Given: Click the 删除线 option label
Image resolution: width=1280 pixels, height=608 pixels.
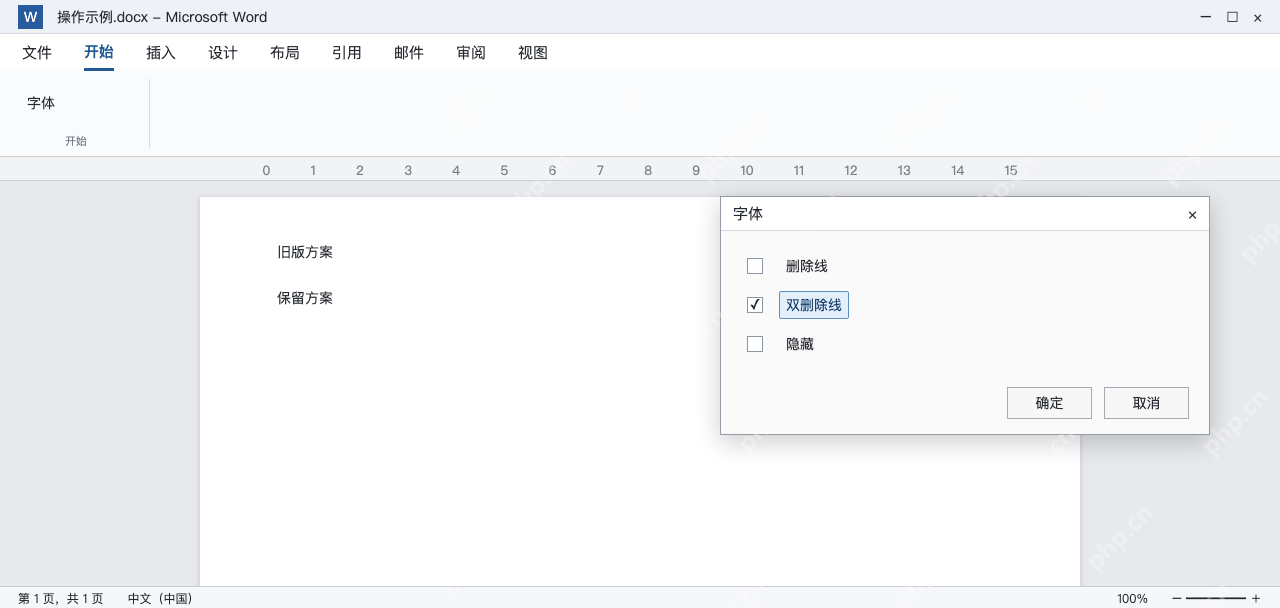Looking at the screenshot, I should [x=807, y=266].
